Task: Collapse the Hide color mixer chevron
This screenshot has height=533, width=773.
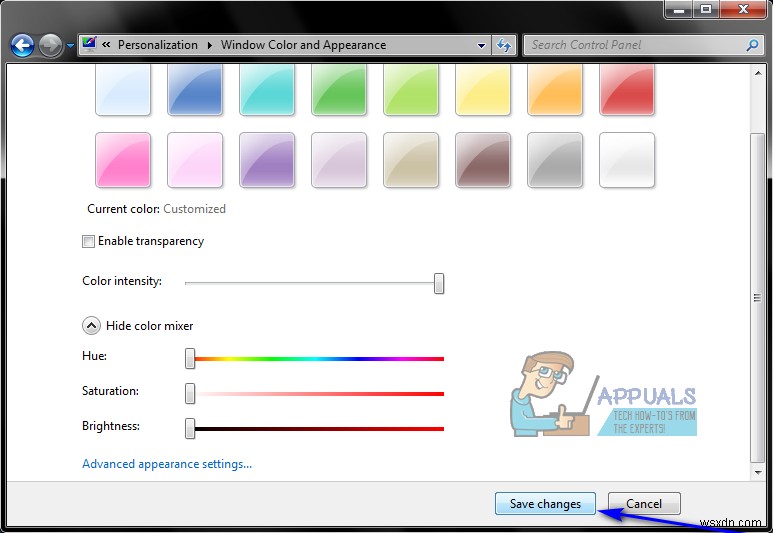Action: [91, 326]
